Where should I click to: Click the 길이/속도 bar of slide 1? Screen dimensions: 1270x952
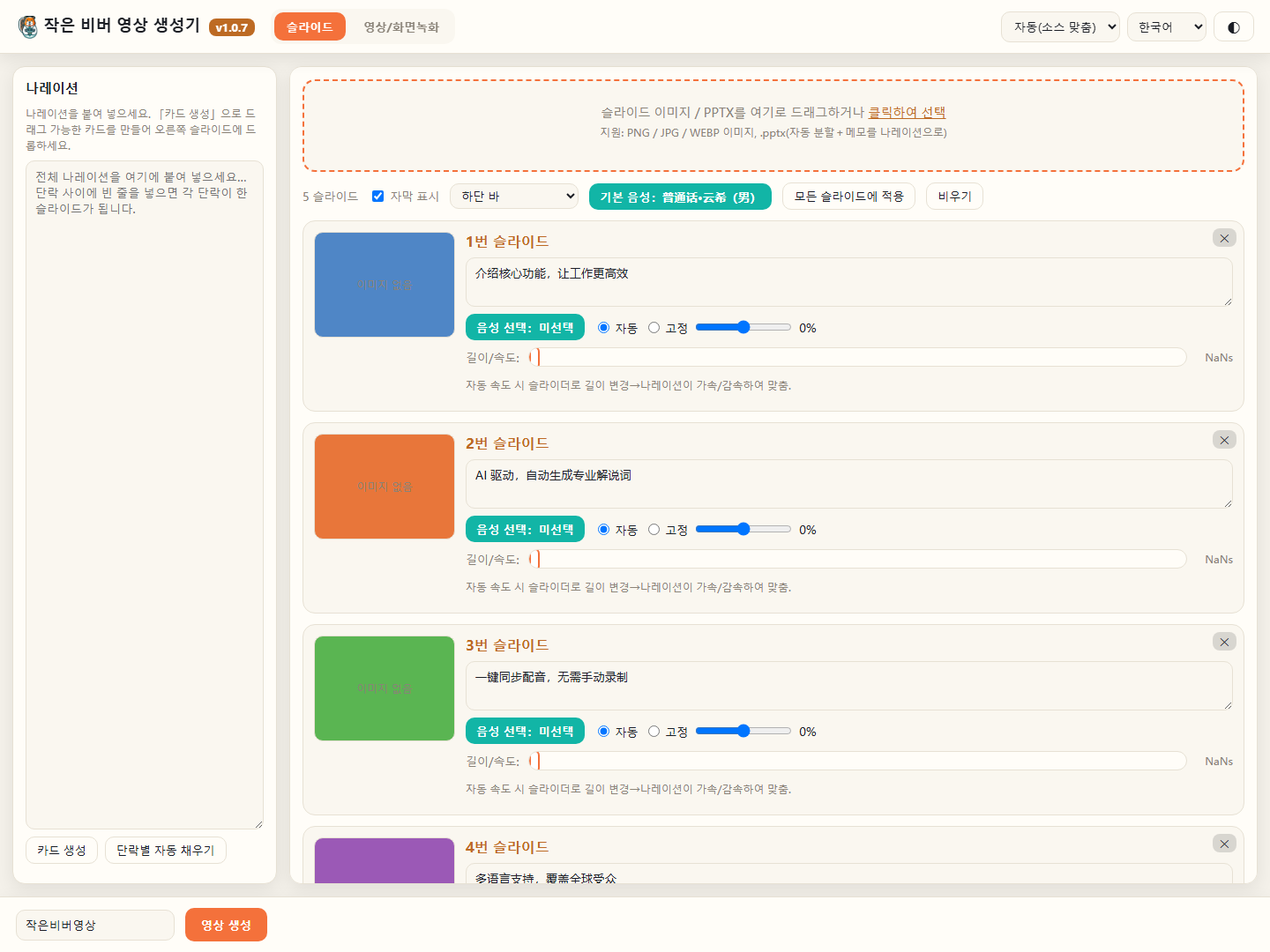(x=857, y=357)
